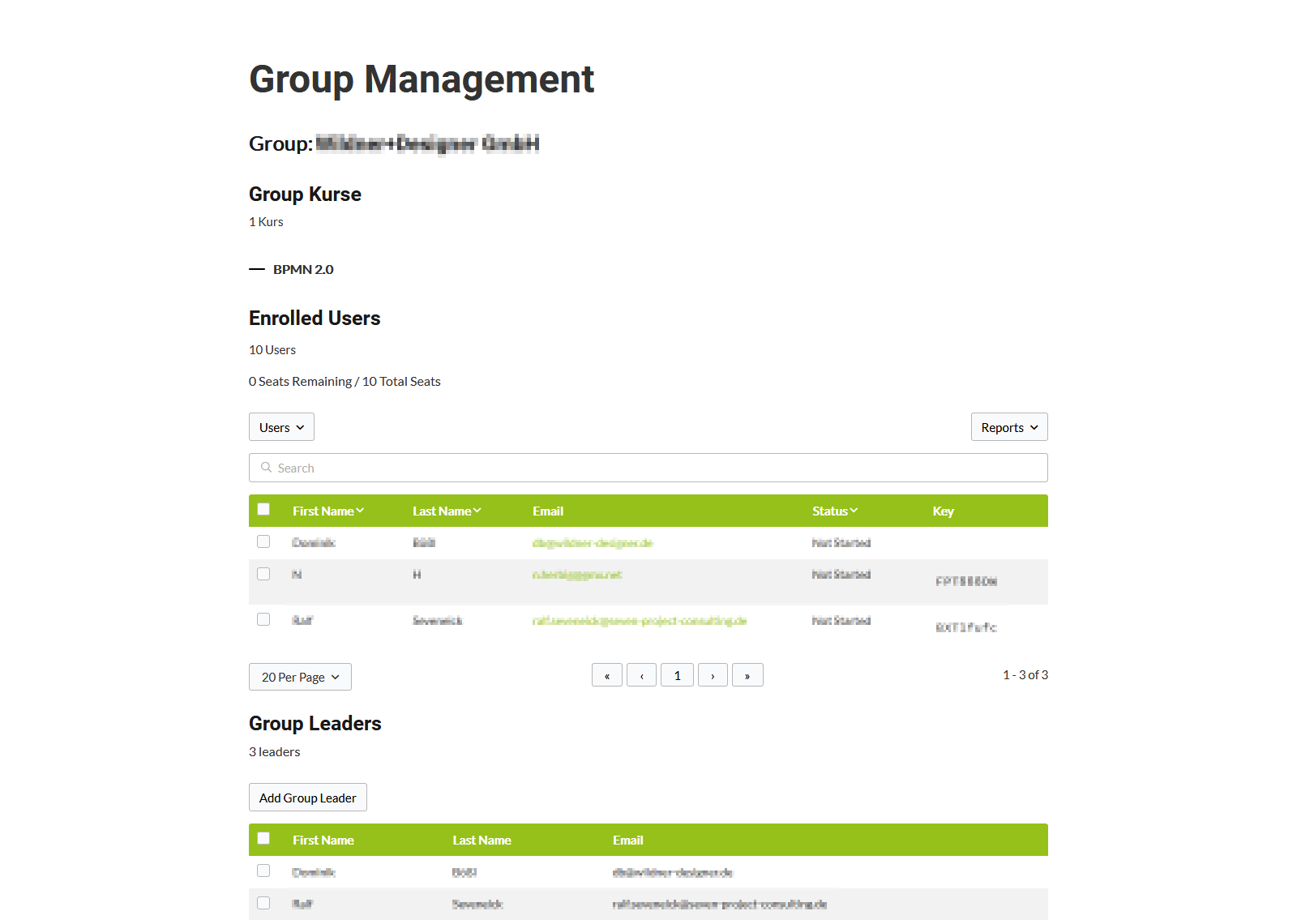Sort enrolled users by Status chevron
1297x924 pixels.
855,511
